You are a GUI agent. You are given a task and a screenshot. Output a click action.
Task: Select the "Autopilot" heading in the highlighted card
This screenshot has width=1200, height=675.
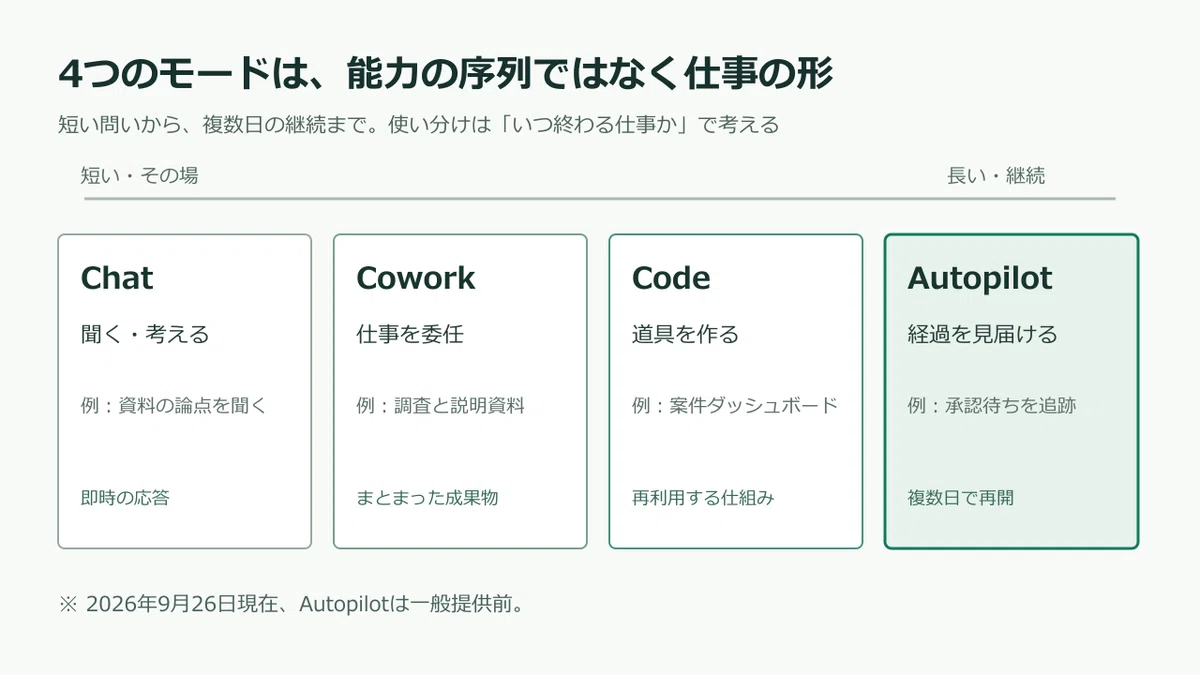(980, 279)
